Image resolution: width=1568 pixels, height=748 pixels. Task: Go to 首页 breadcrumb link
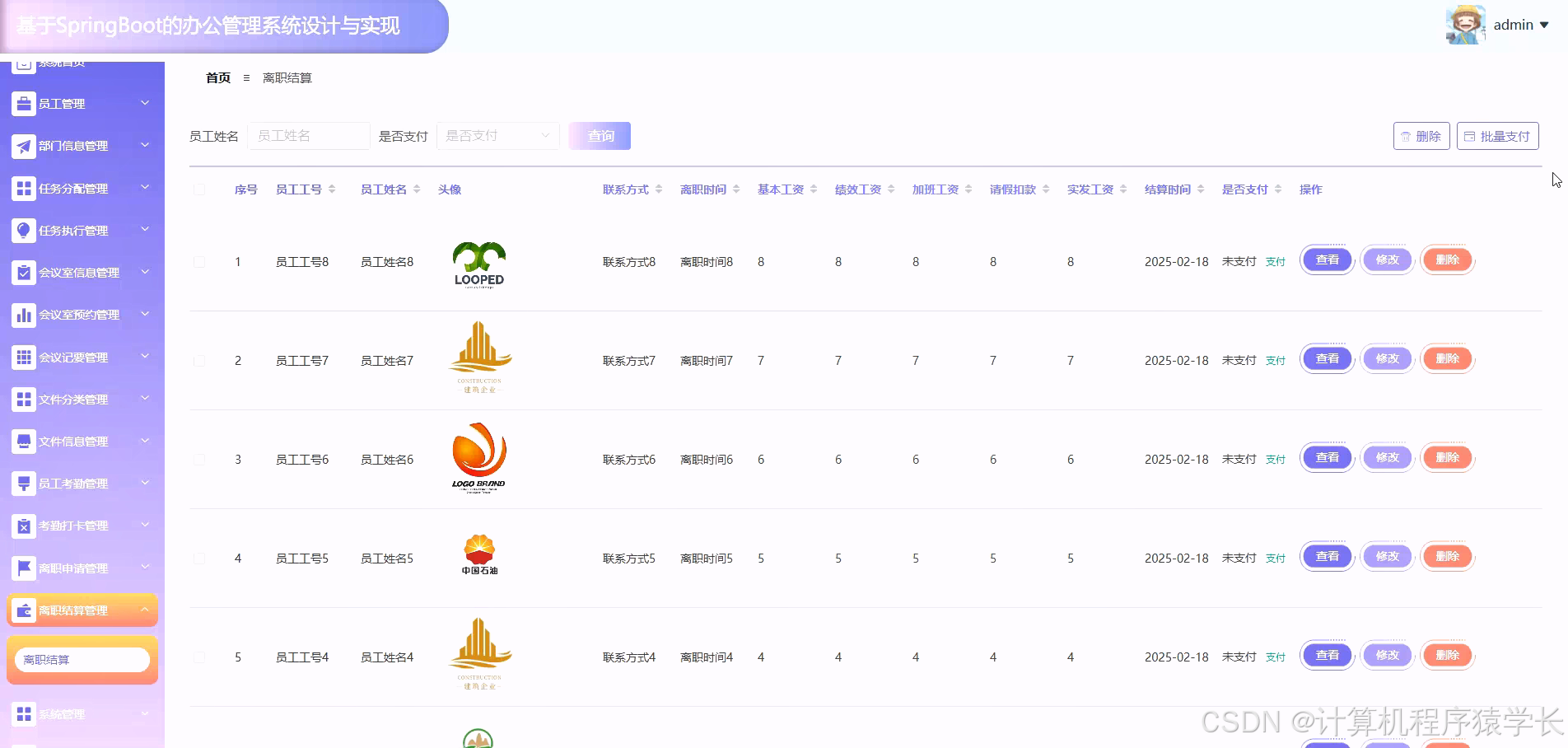click(217, 77)
